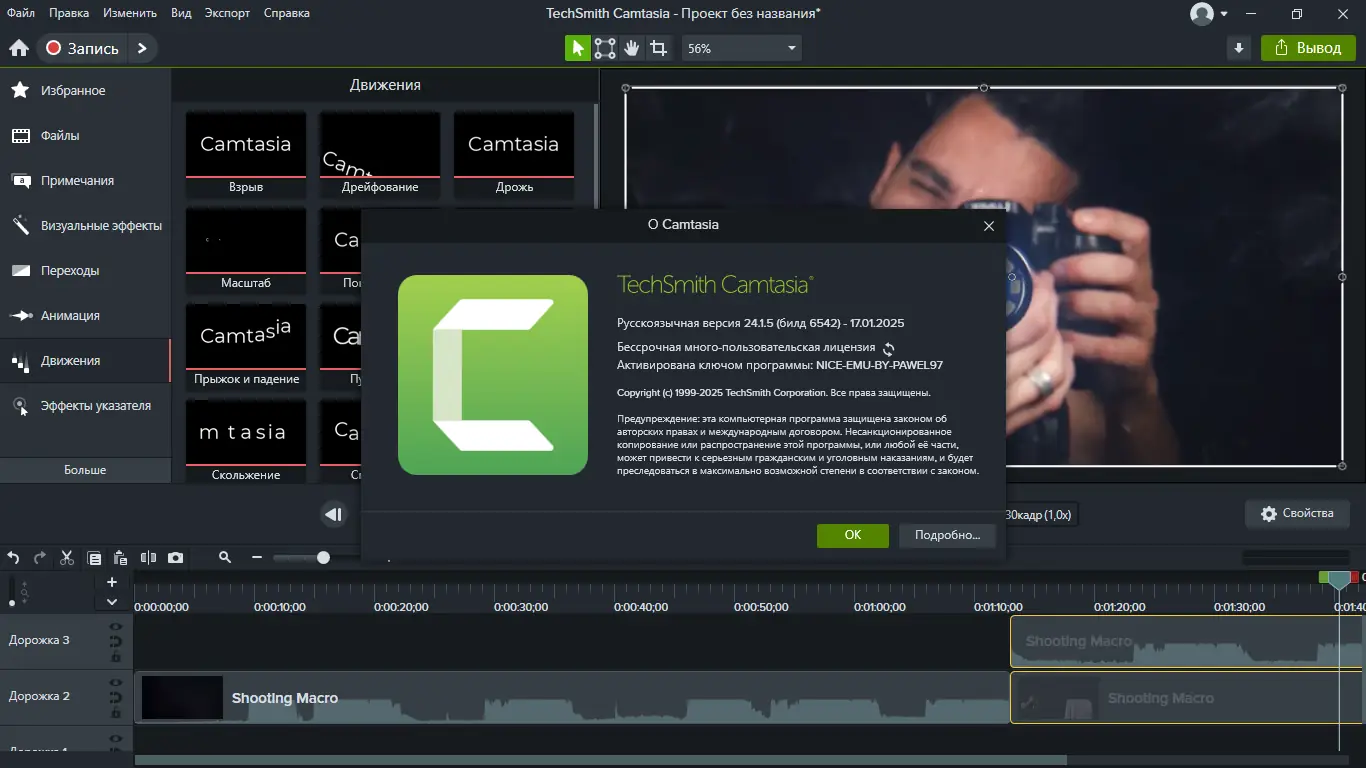1366x768 pixels.
Task: Zoom out the timeline with the minus icon
Action: pos(257,558)
